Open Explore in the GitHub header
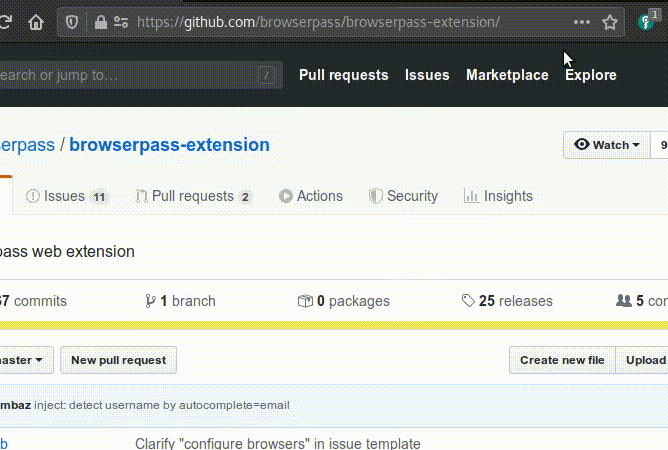The image size is (668, 450). [590, 75]
